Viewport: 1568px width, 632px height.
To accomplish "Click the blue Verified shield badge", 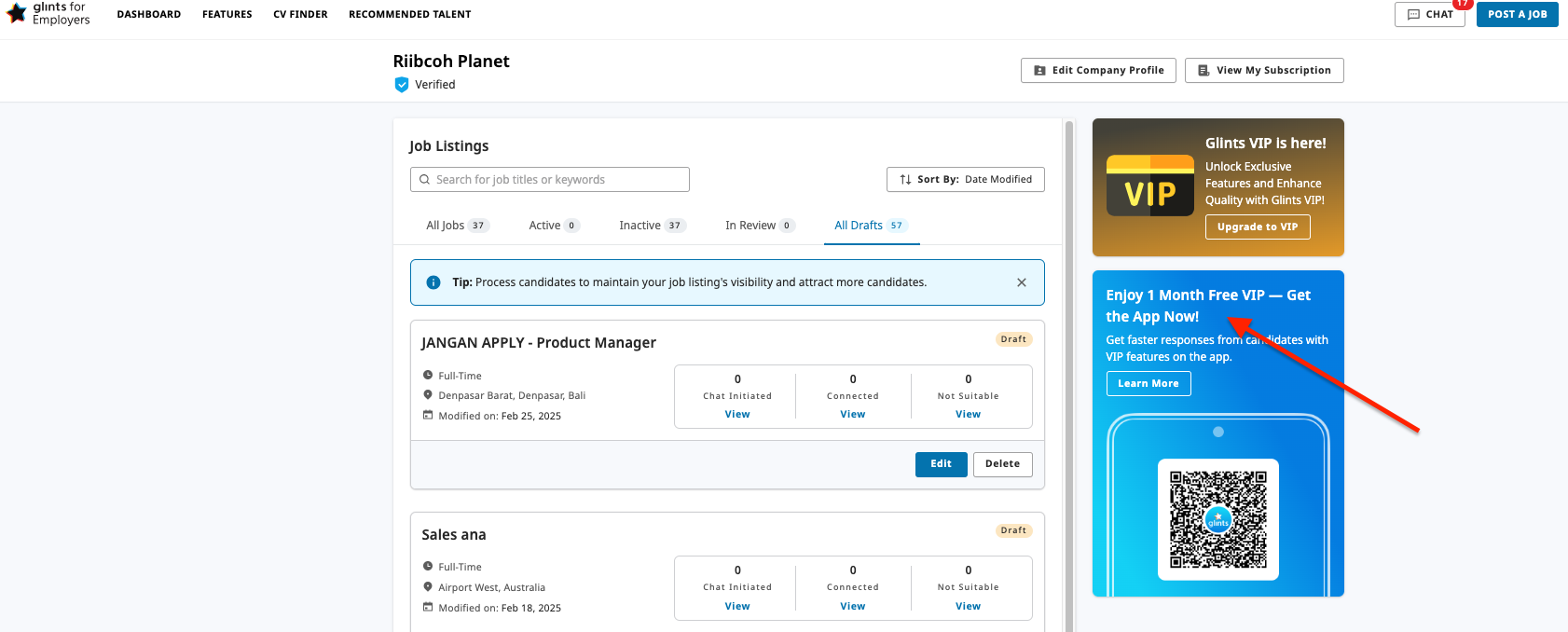I will [x=402, y=85].
